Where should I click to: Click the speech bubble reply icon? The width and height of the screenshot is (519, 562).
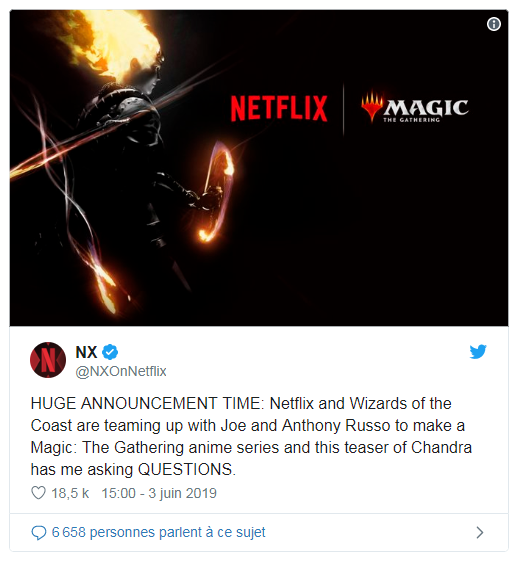(x=39, y=533)
